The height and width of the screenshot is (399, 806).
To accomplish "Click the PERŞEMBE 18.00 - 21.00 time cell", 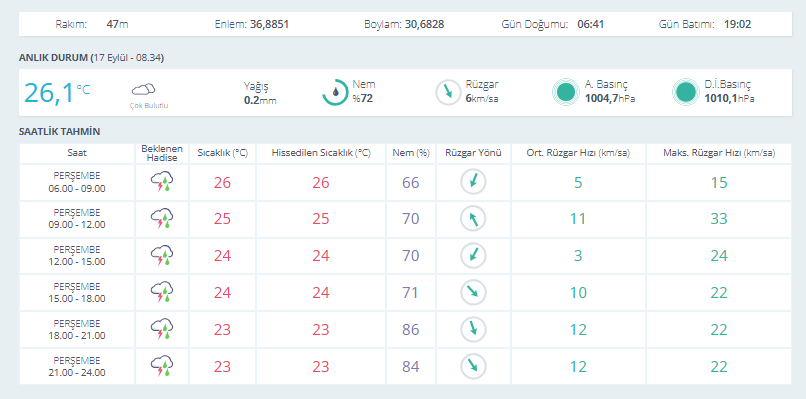I will (x=77, y=330).
